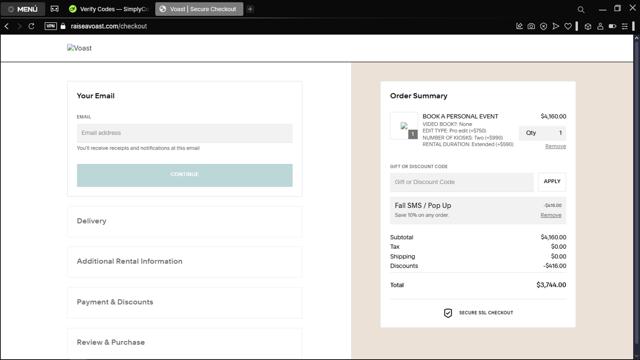This screenshot has height=360, width=640.
Task: Click the Apply discount button
Action: [x=552, y=182]
